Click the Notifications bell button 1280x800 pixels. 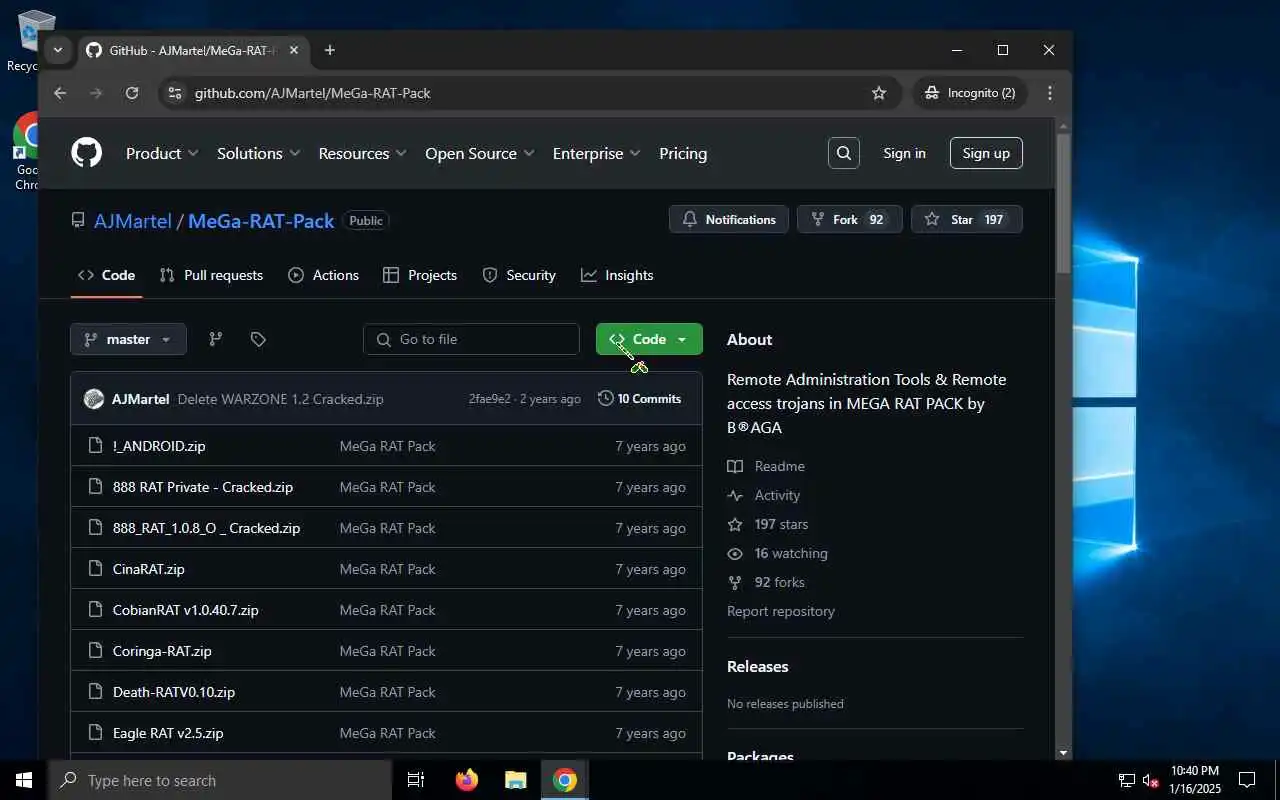pyautogui.click(x=729, y=219)
